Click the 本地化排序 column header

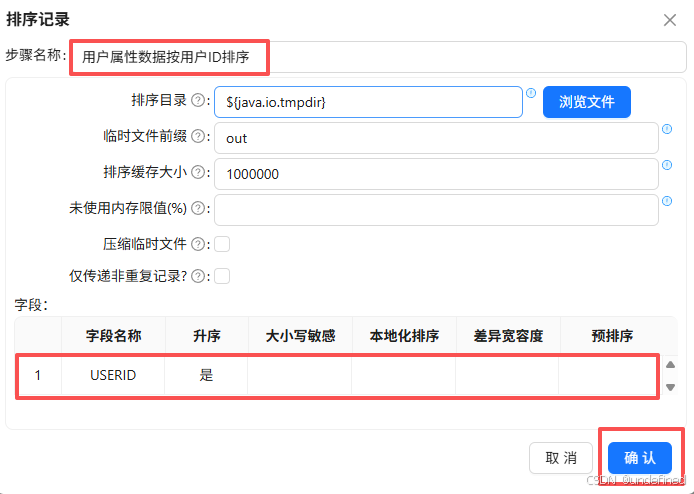click(404, 336)
